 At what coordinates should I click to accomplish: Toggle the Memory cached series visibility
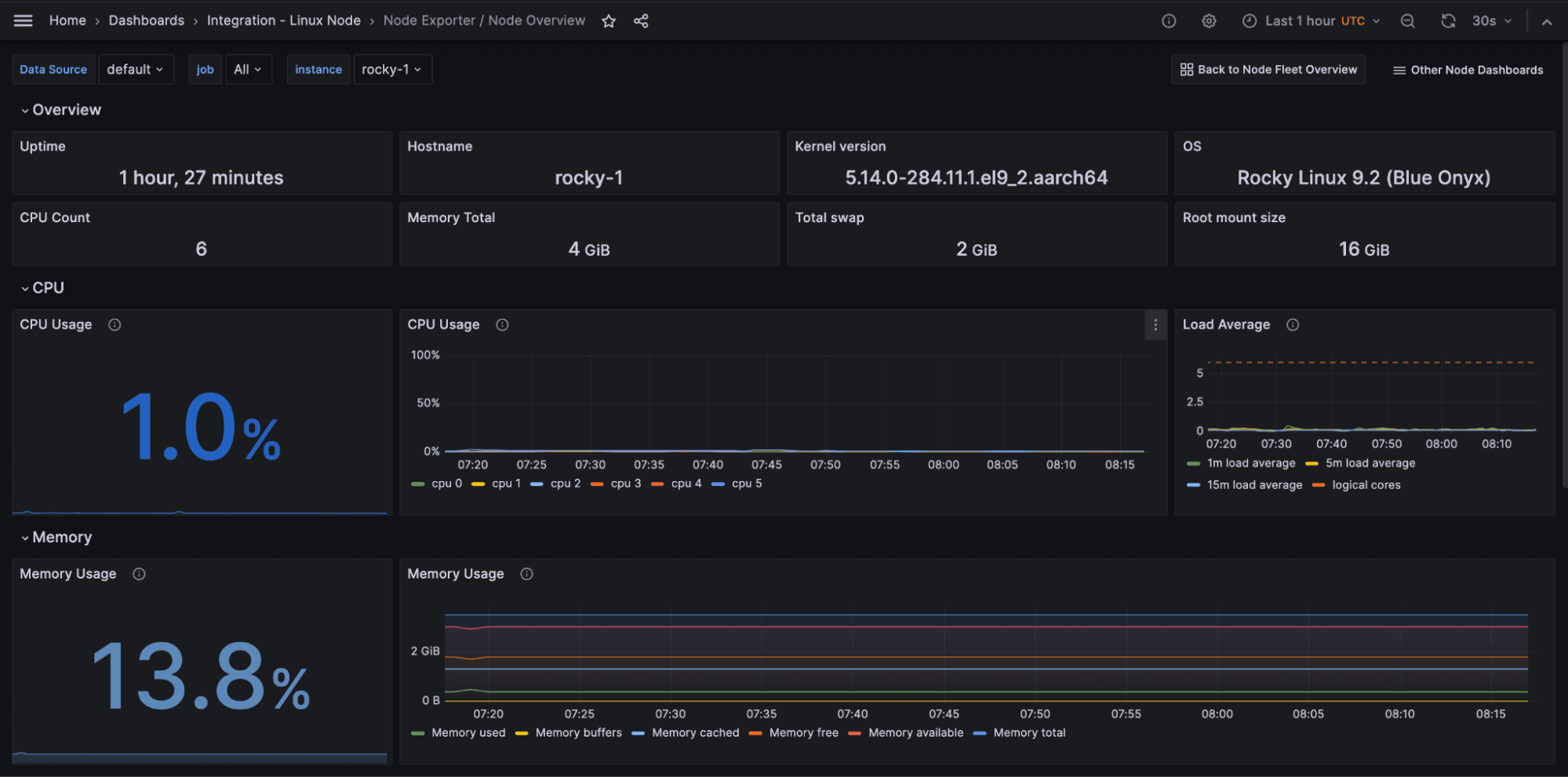point(696,732)
